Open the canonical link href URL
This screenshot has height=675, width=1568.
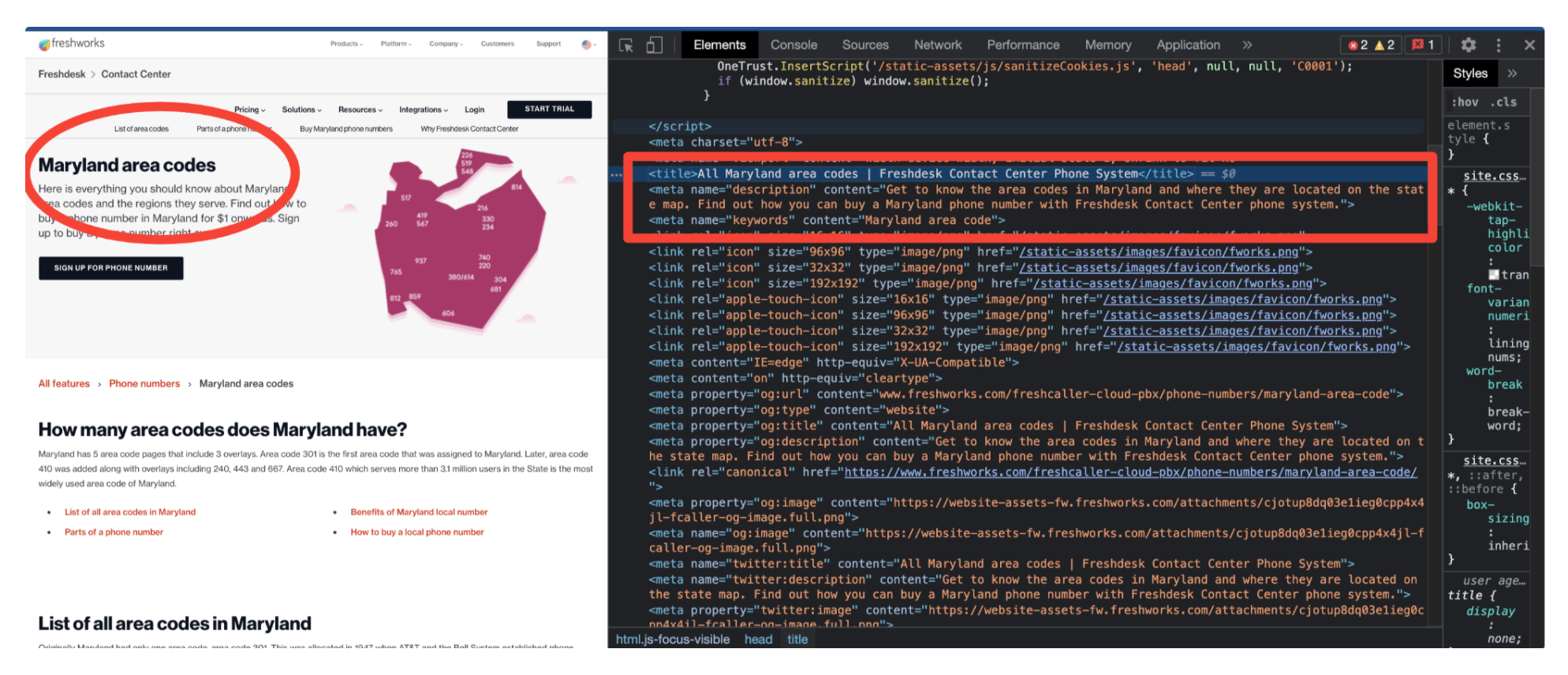coord(1130,472)
